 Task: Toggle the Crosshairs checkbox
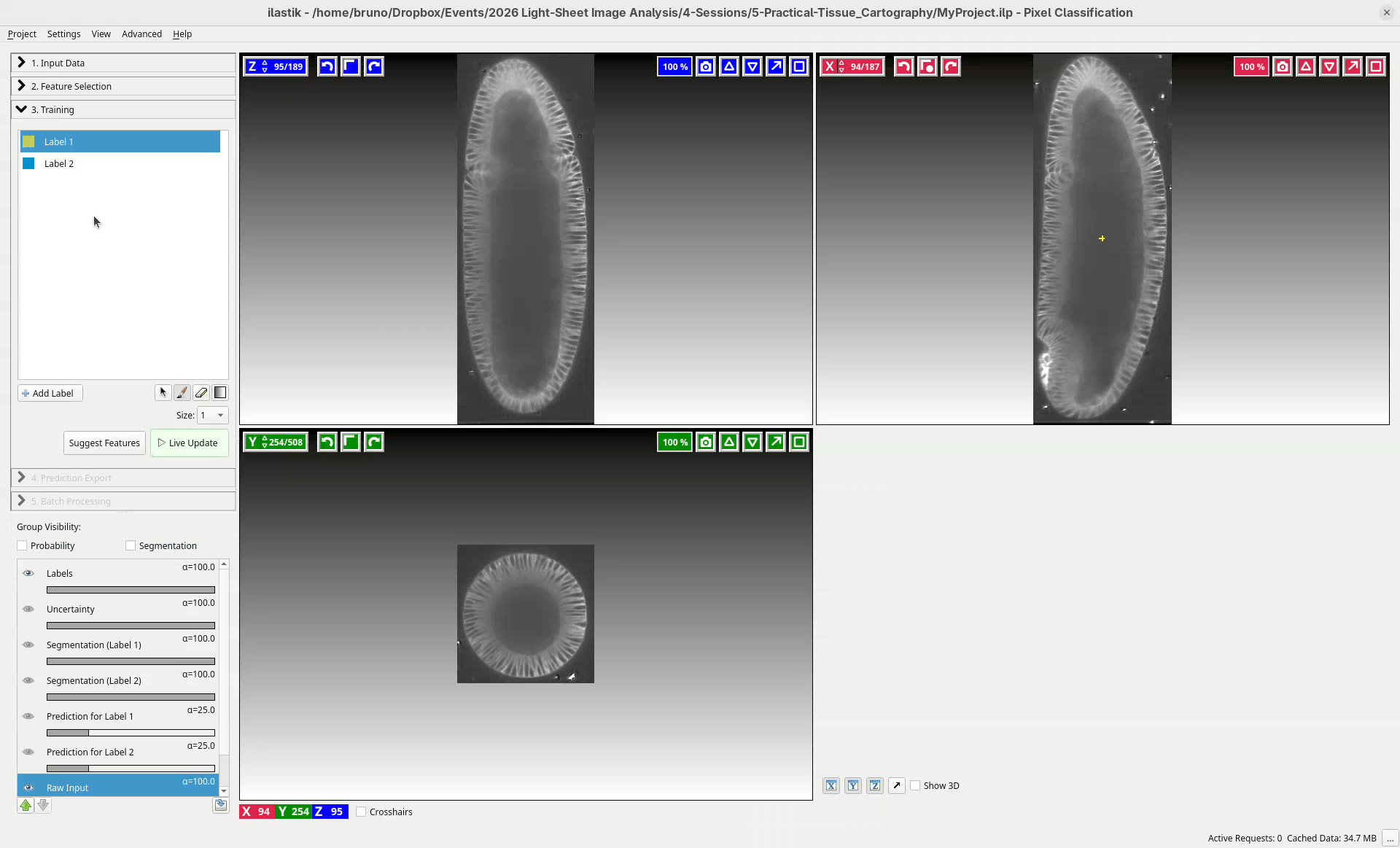tap(361, 812)
